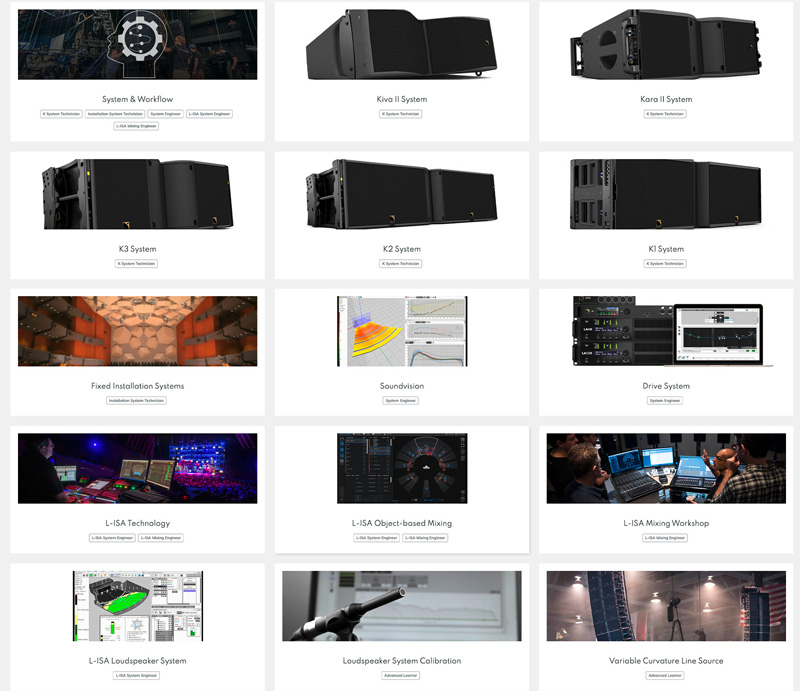
Task: Select the K1 loudspeaker product image
Action: coord(666,194)
